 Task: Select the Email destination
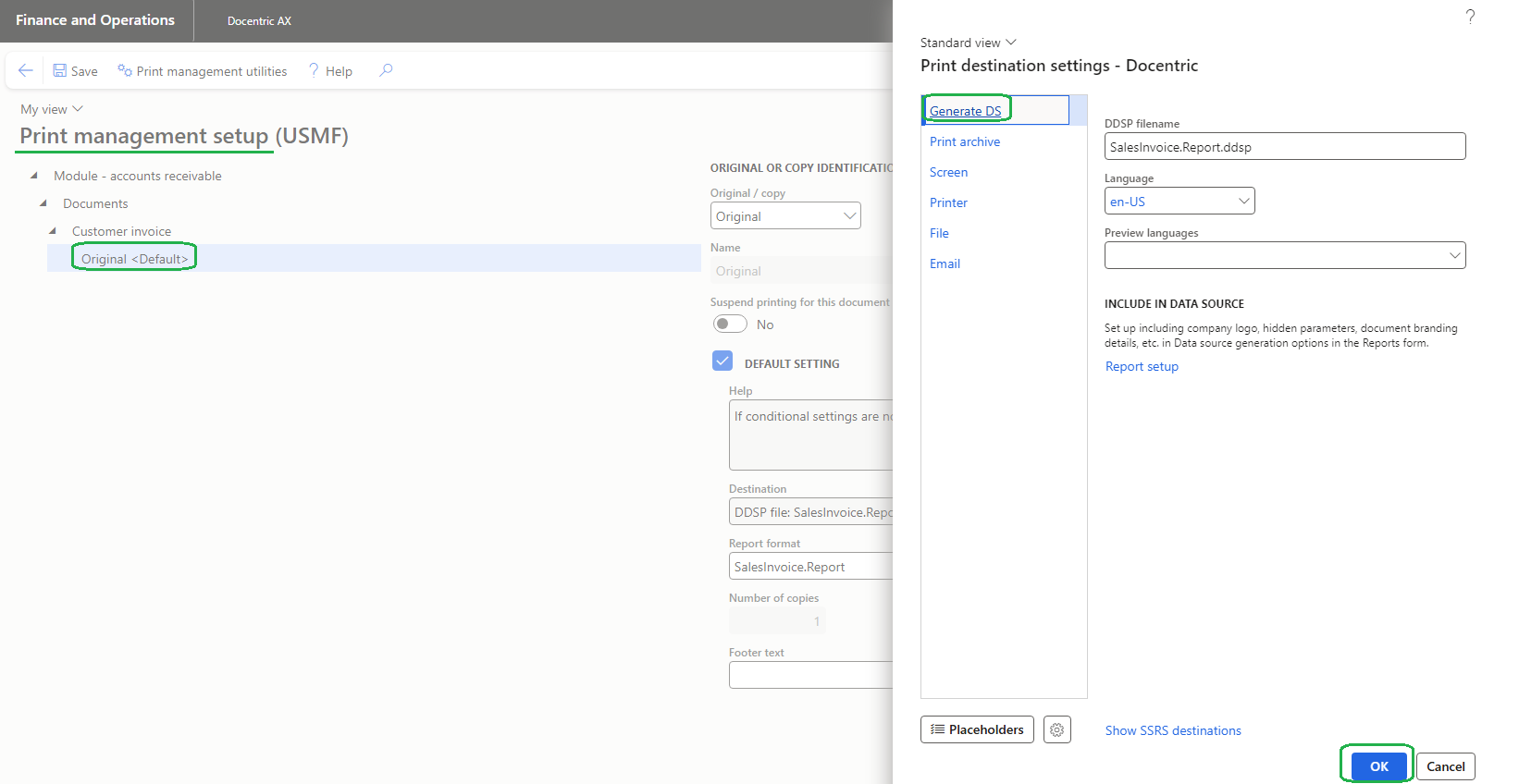pos(945,263)
